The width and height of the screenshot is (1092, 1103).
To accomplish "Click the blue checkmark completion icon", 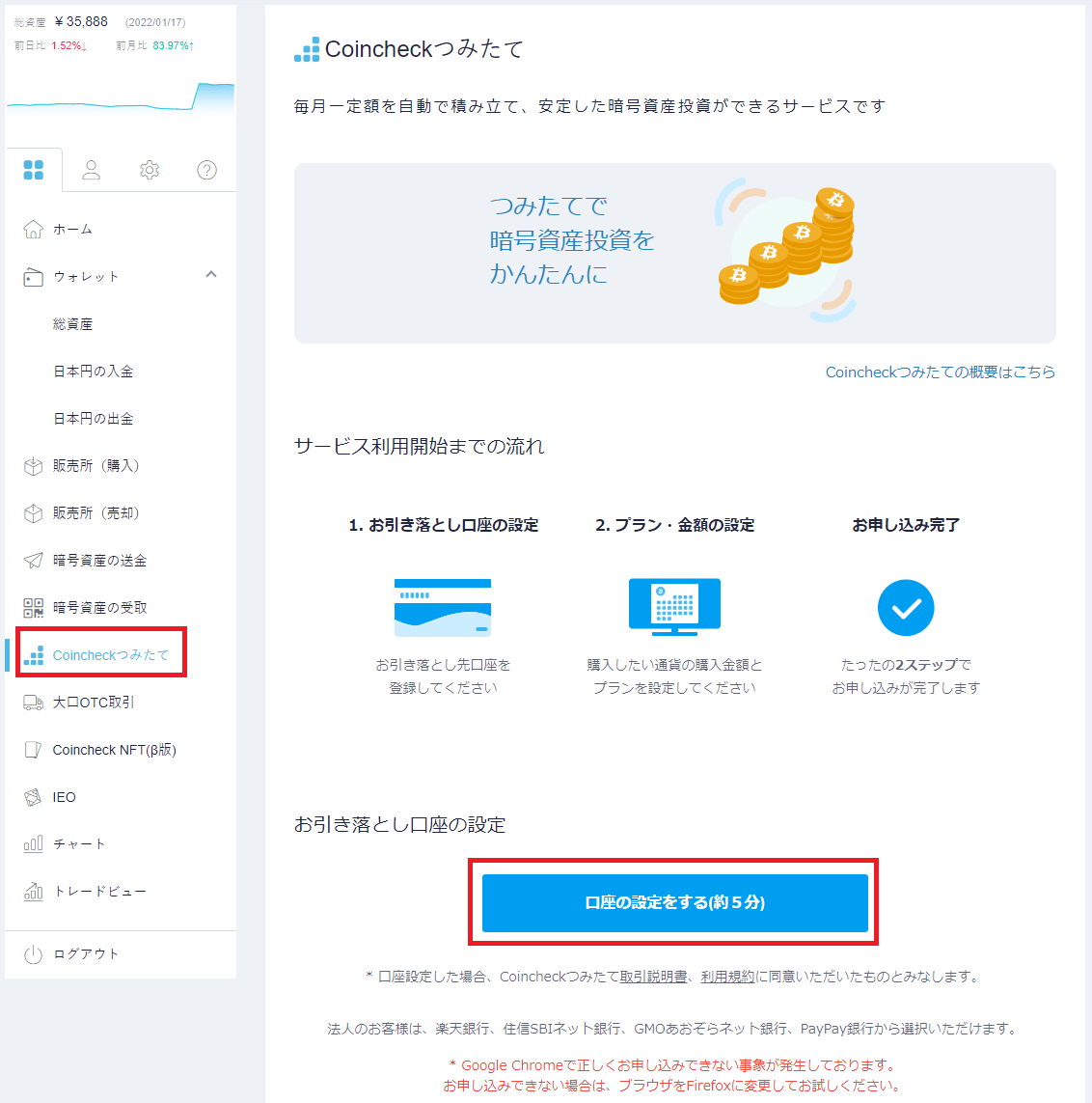I will [906, 608].
